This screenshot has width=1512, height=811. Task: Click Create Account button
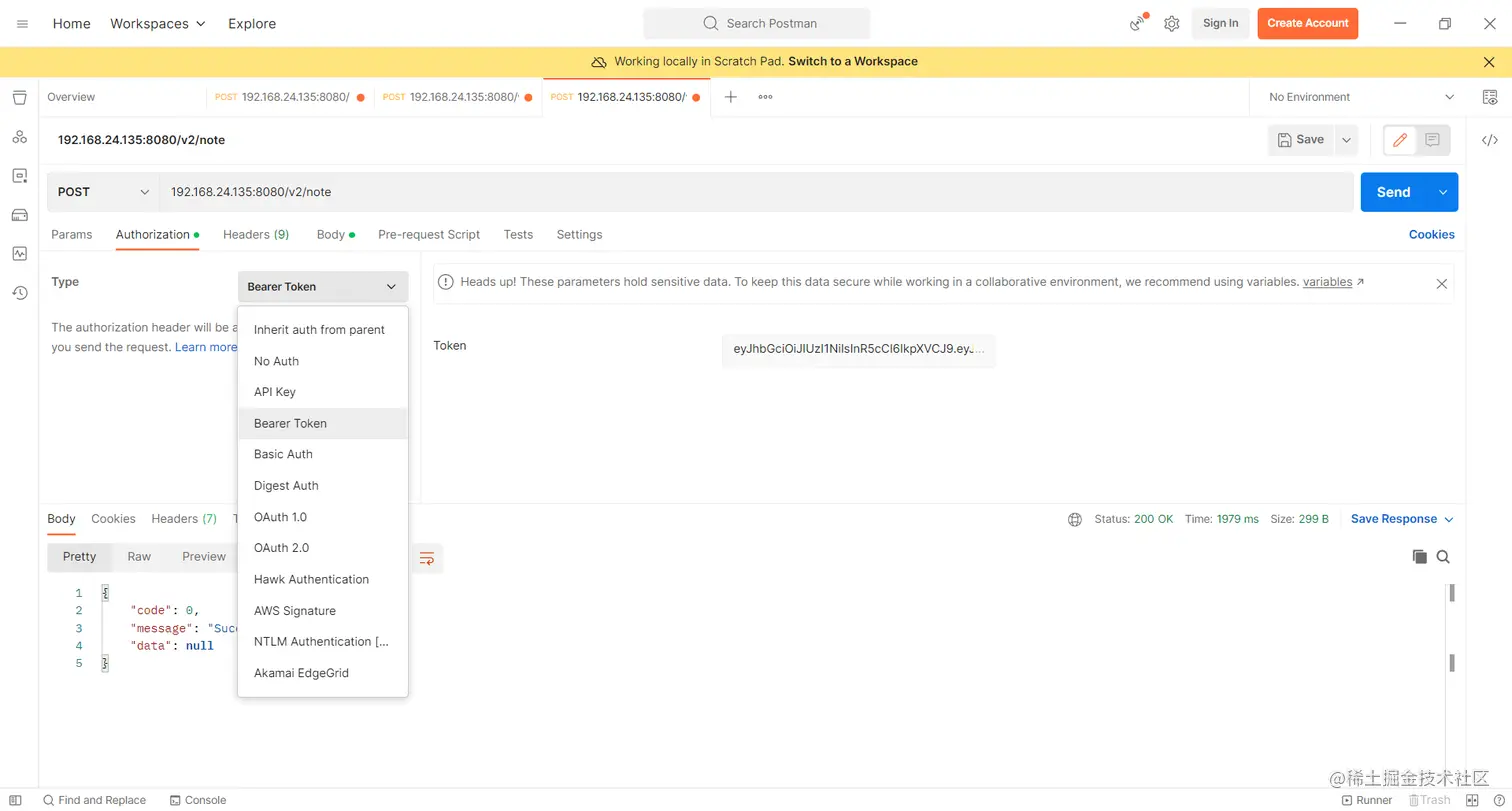(1307, 23)
